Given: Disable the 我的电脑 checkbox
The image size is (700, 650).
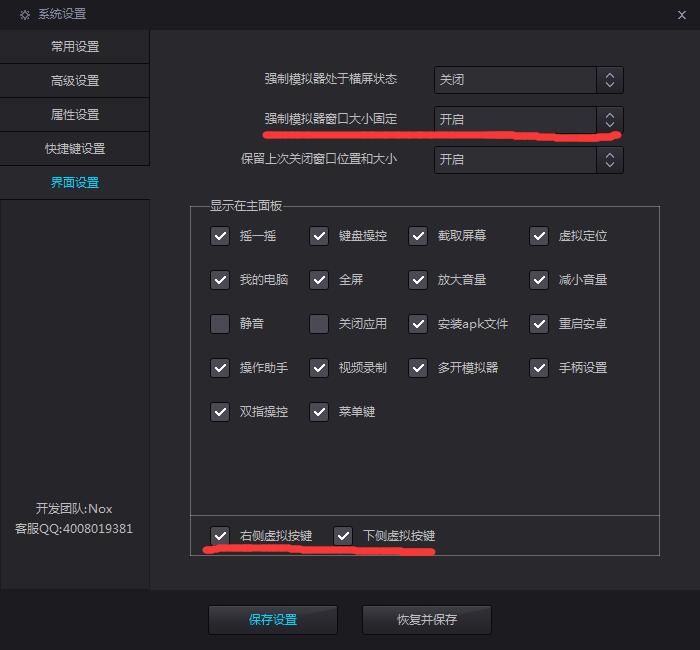Looking at the screenshot, I should click(x=220, y=280).
